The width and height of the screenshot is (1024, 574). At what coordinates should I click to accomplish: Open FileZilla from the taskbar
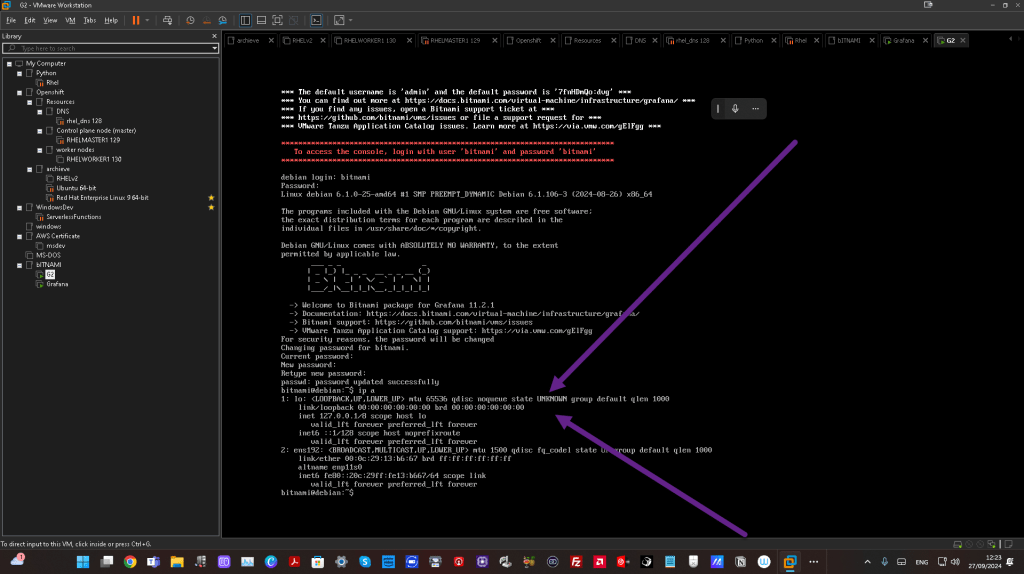[576, 562]
